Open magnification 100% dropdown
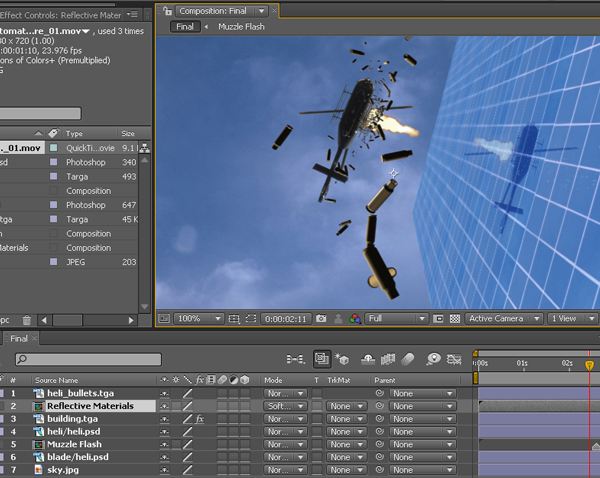 [199, 318]
